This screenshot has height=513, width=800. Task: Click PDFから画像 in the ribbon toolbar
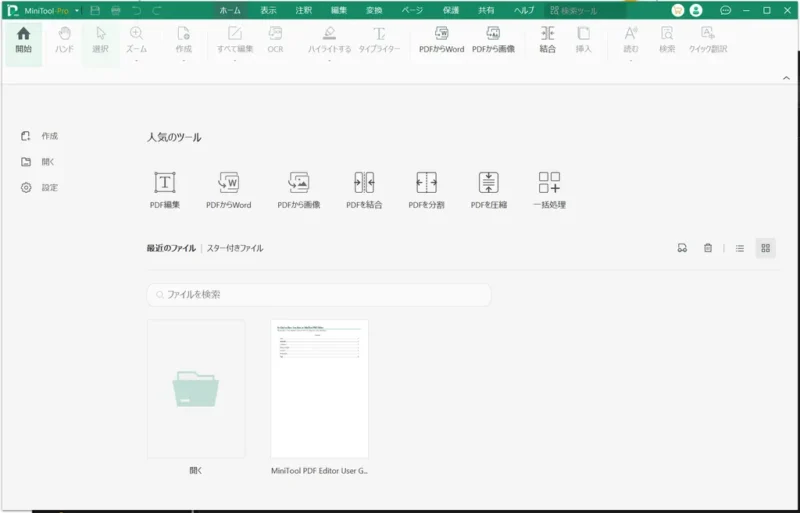[x=493, y=40]
